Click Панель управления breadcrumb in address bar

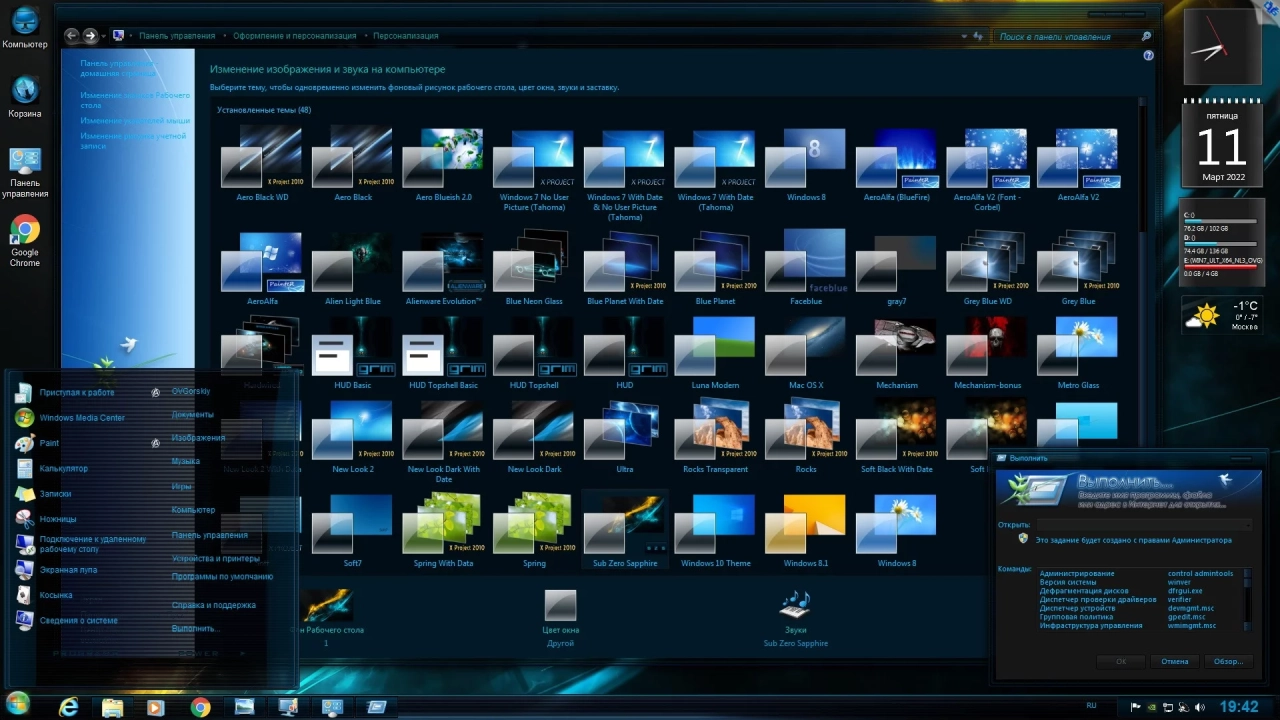click(177, 36)
